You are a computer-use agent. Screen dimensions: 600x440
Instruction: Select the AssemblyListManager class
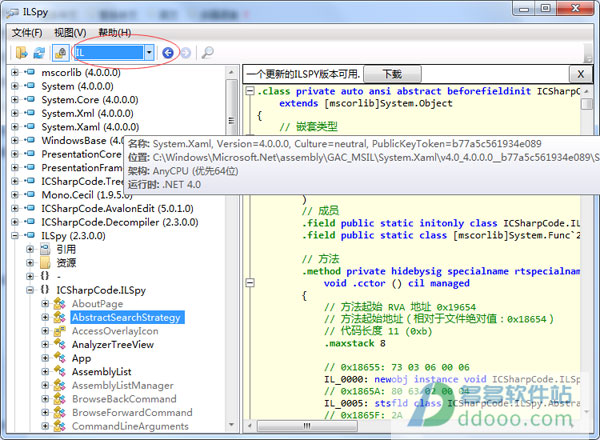click(123, 385)
